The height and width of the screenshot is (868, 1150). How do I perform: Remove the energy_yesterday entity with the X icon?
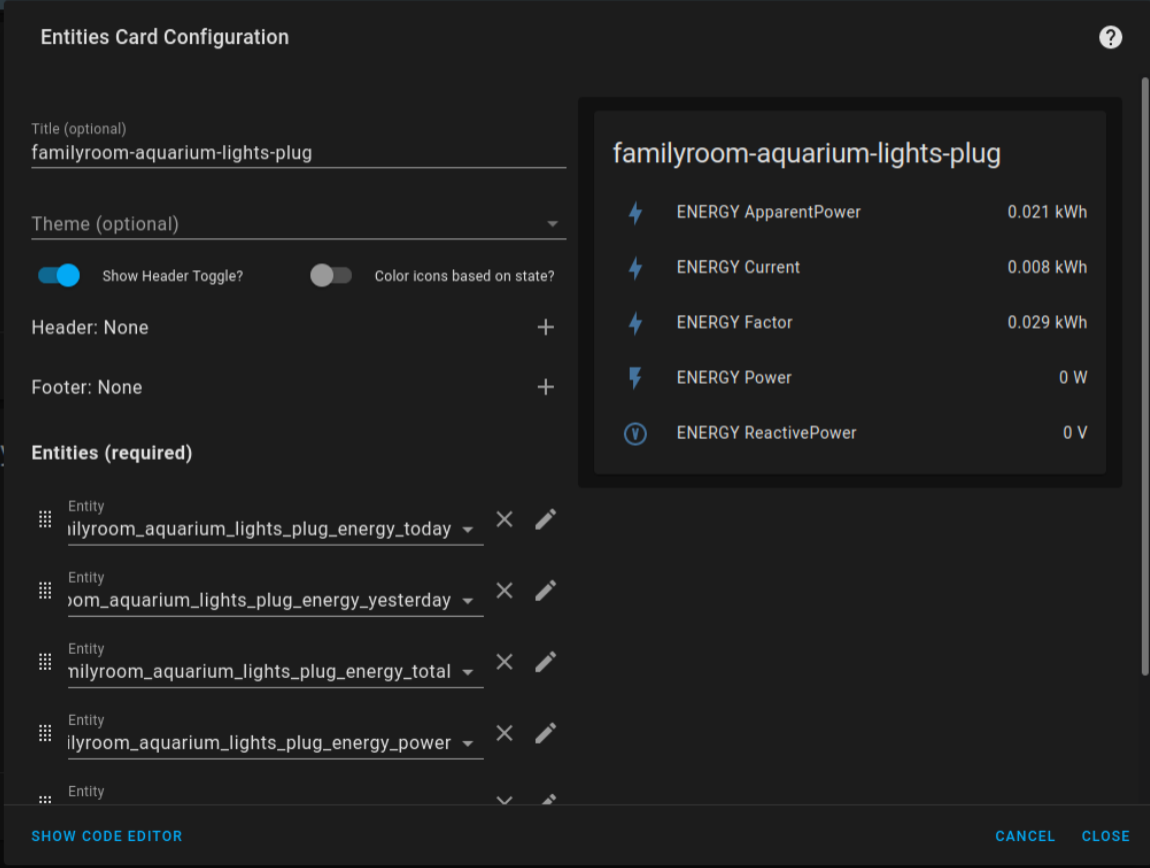pos(504,590)
